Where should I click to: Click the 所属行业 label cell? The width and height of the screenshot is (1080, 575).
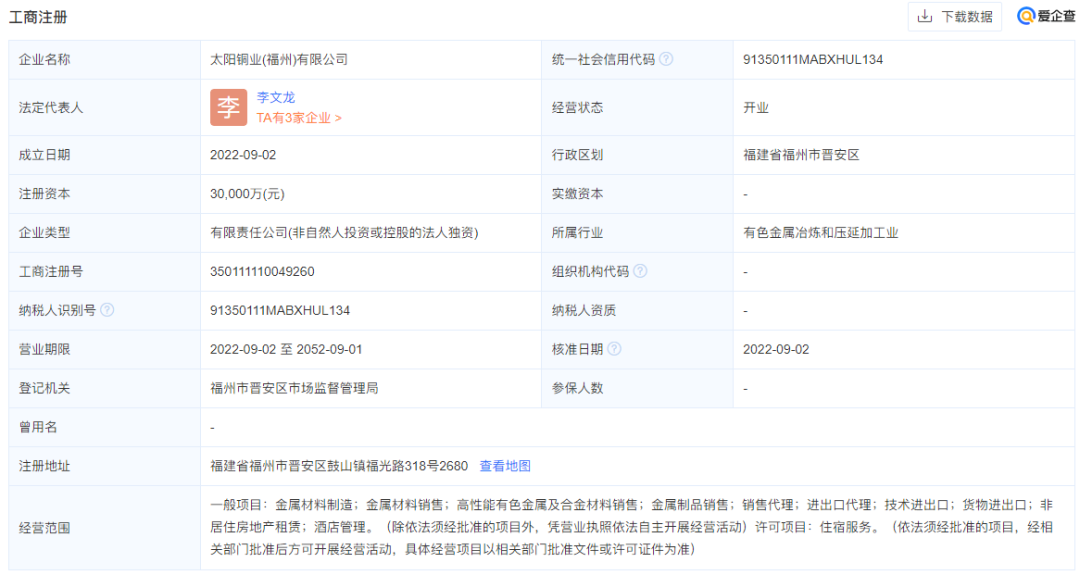637,233
